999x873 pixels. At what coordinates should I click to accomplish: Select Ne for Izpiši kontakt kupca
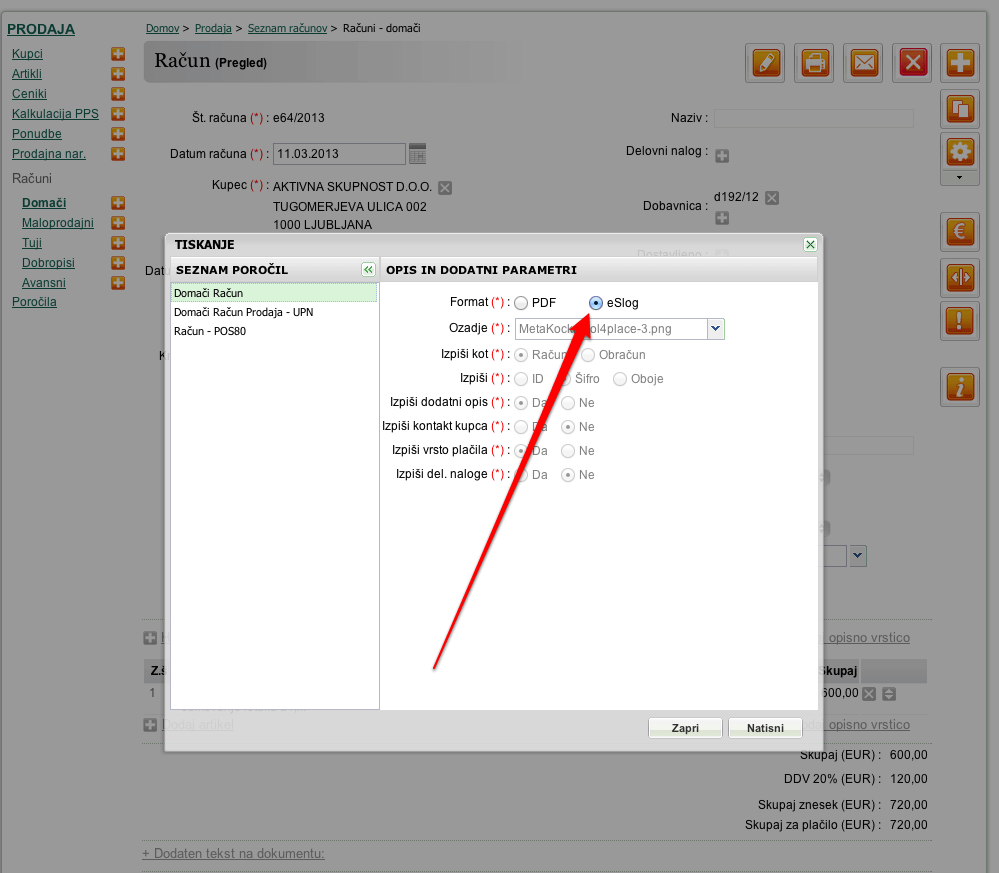pyautogui.click(x=568, y=427)
